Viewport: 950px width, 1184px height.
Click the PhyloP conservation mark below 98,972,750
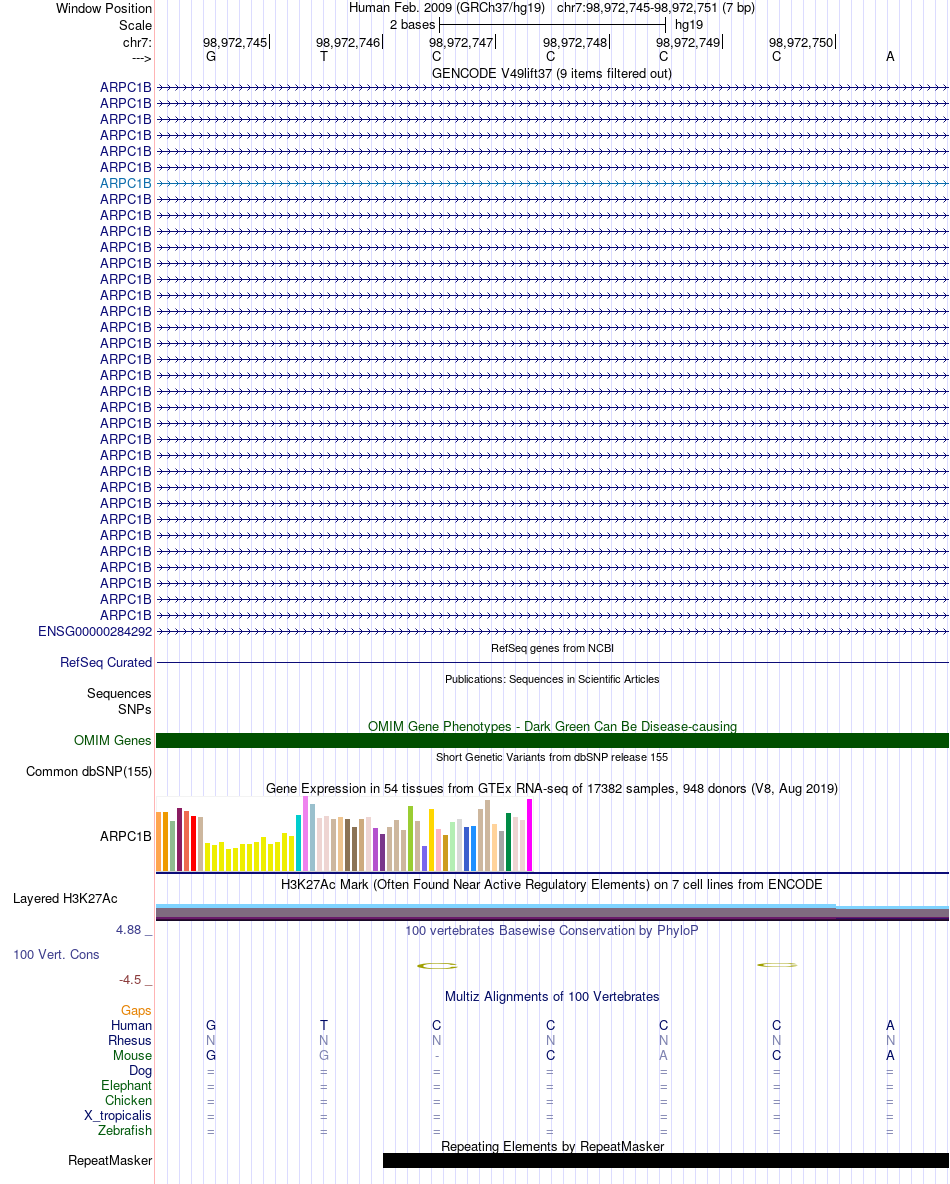[777, 965]
